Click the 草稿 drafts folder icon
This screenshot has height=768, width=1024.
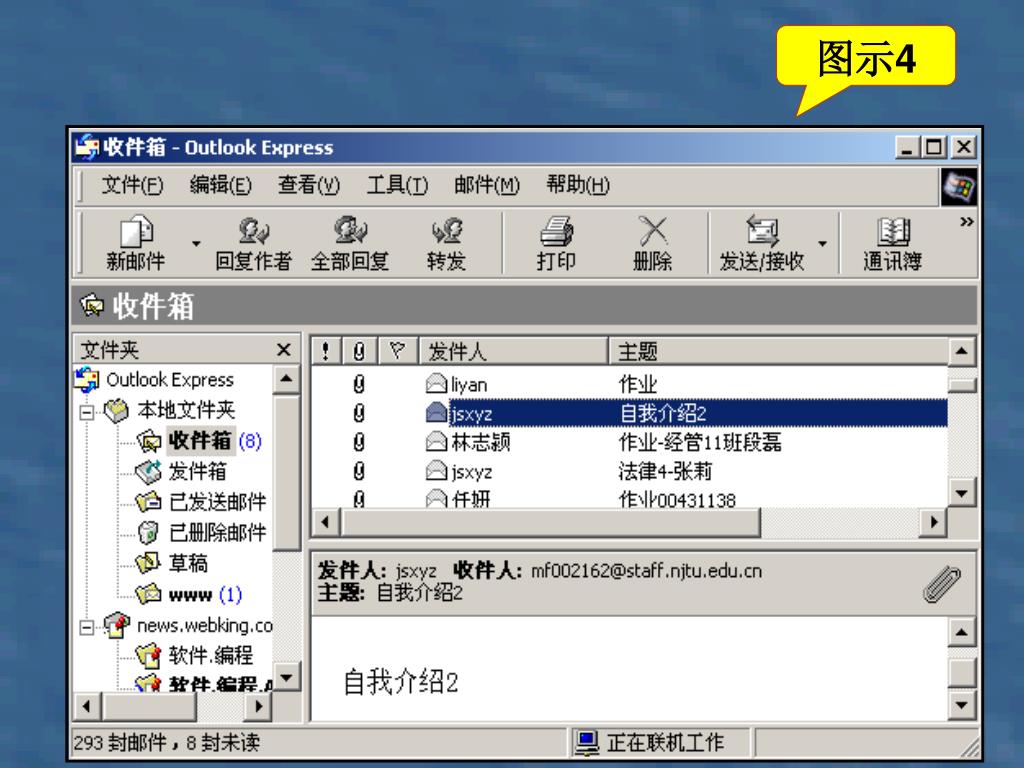148,562
